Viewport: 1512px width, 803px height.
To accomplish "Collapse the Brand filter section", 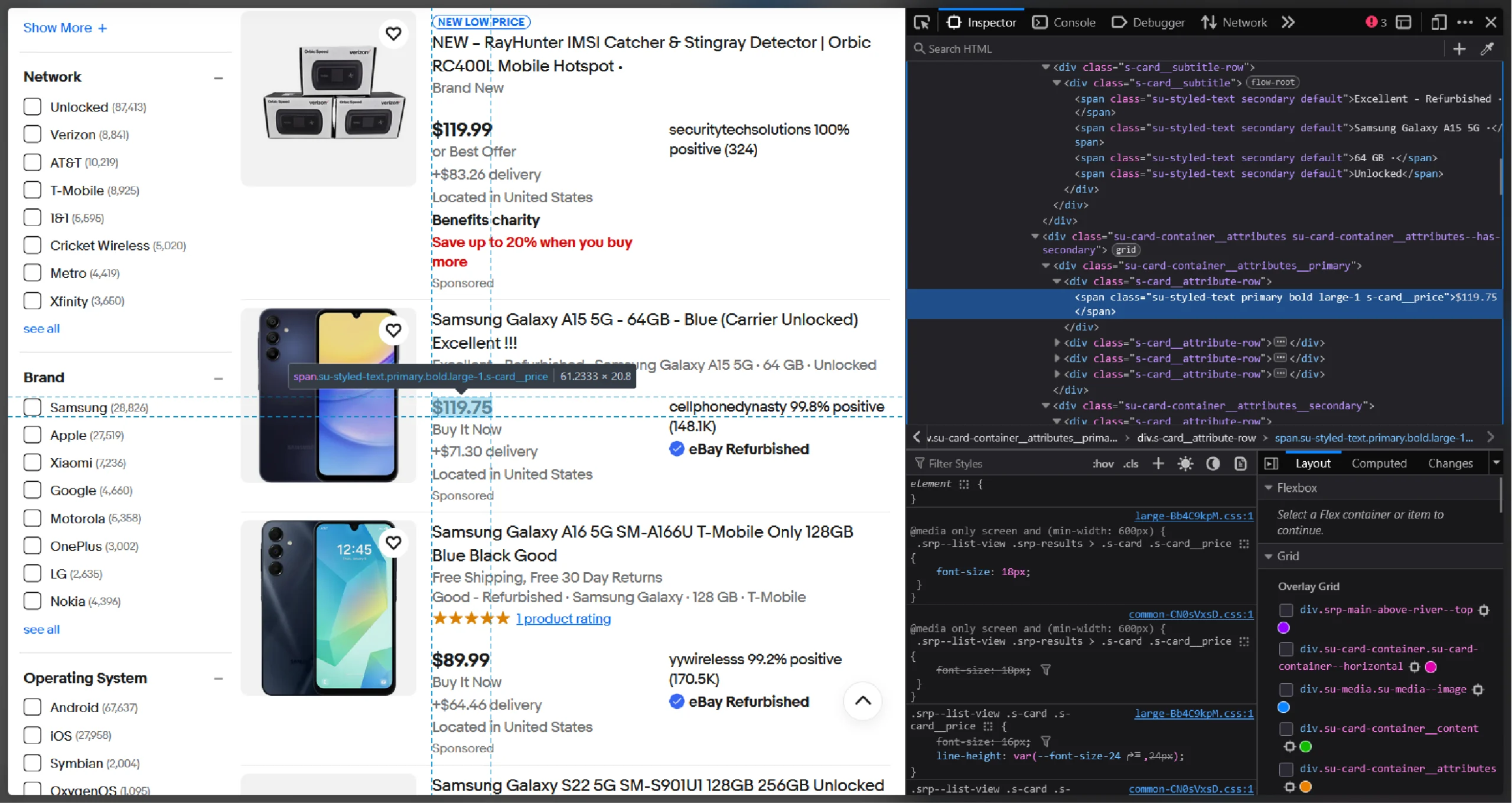I will (x=218, y=378).
